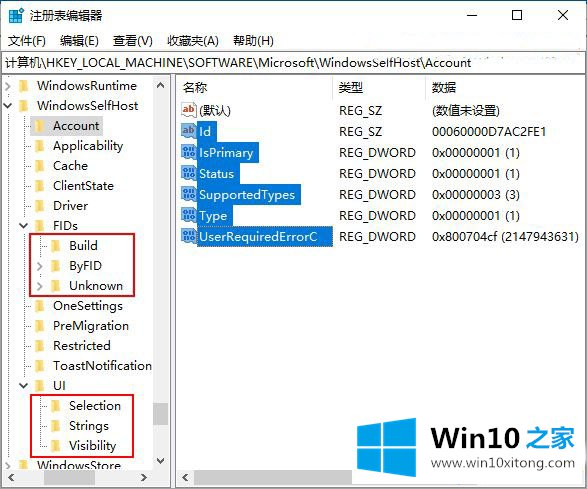
Task: Click the values pane horizontal scrollbar thumb
Action: tap(273, 477)
